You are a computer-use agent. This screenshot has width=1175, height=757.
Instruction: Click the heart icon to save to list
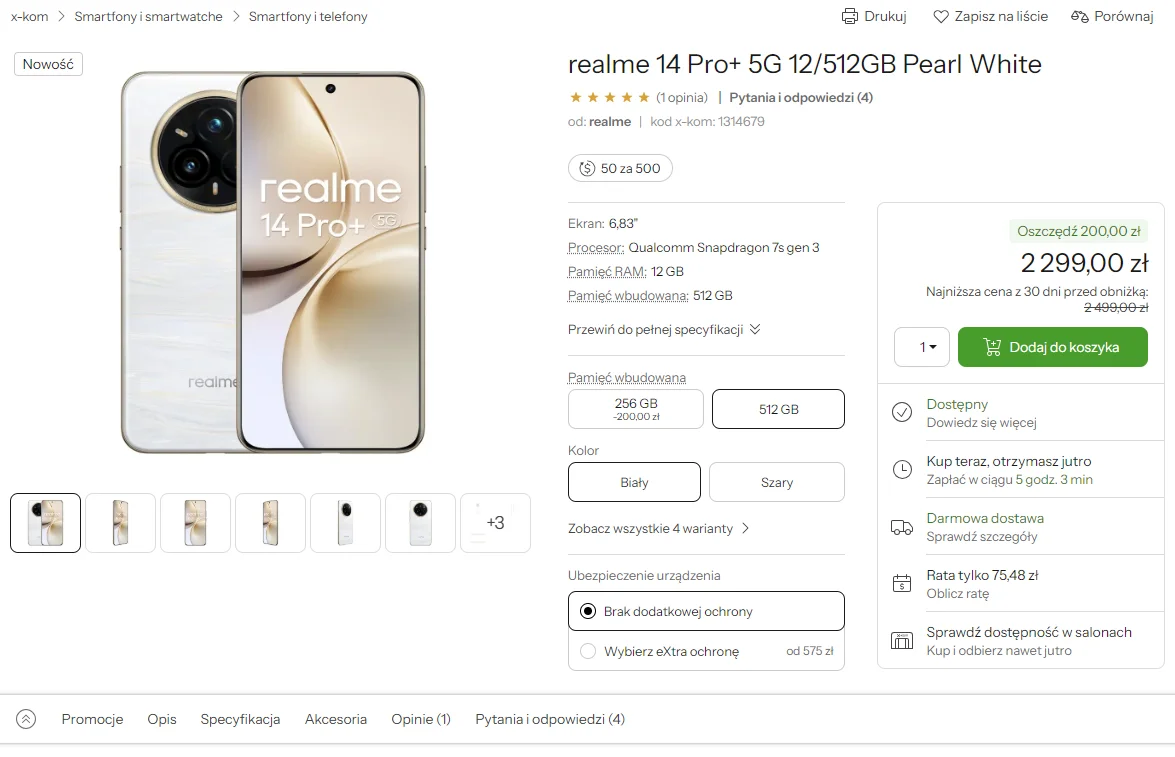click(x=940, y=16)
